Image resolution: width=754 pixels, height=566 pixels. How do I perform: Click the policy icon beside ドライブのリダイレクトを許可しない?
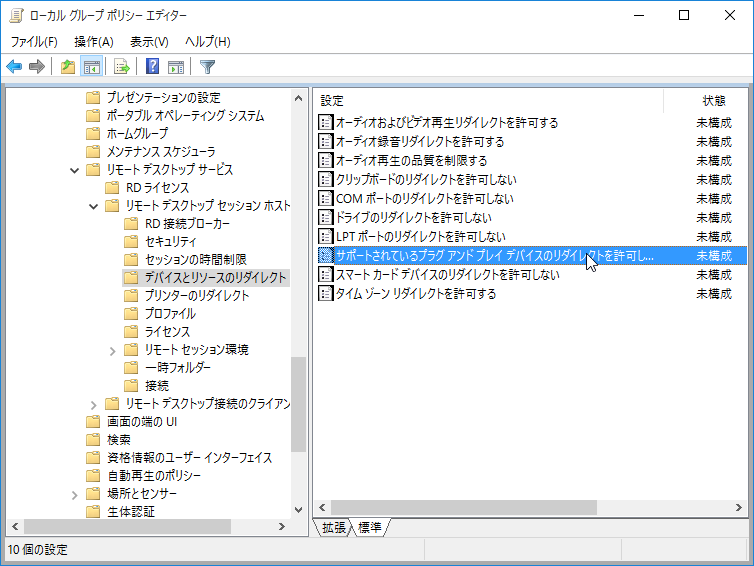coord(326,217)
